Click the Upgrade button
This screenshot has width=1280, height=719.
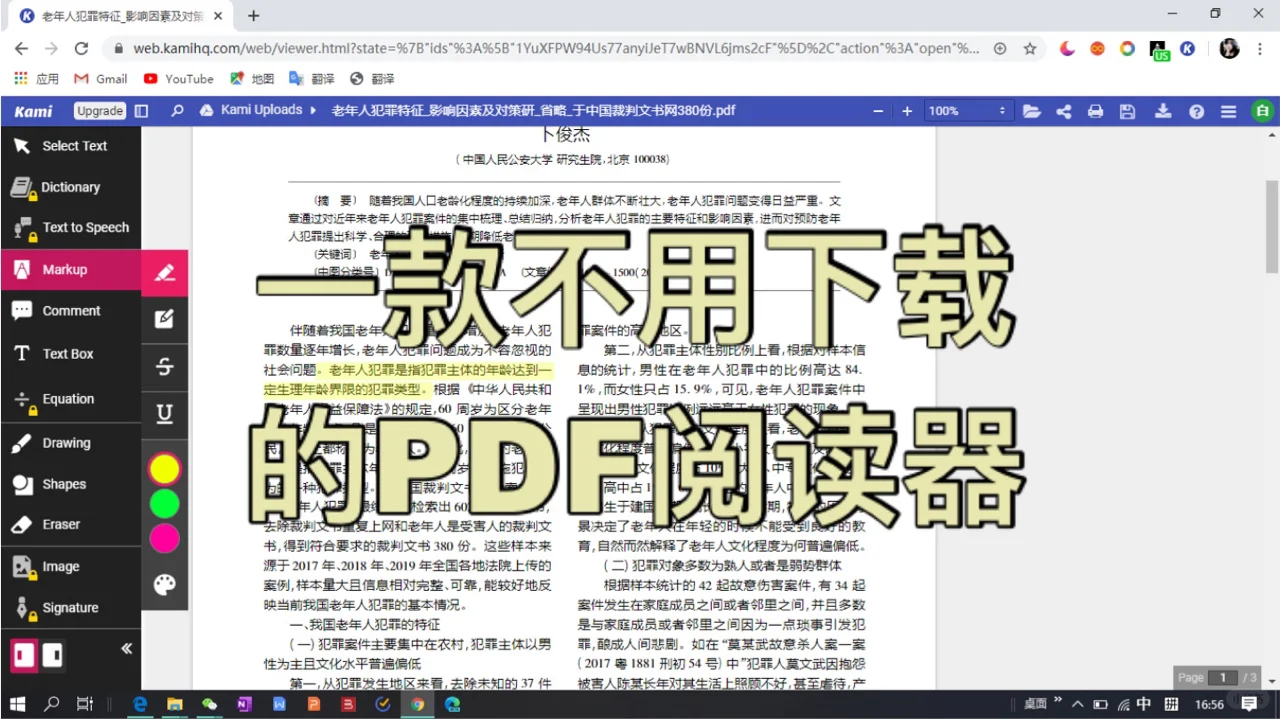point(99,111)
